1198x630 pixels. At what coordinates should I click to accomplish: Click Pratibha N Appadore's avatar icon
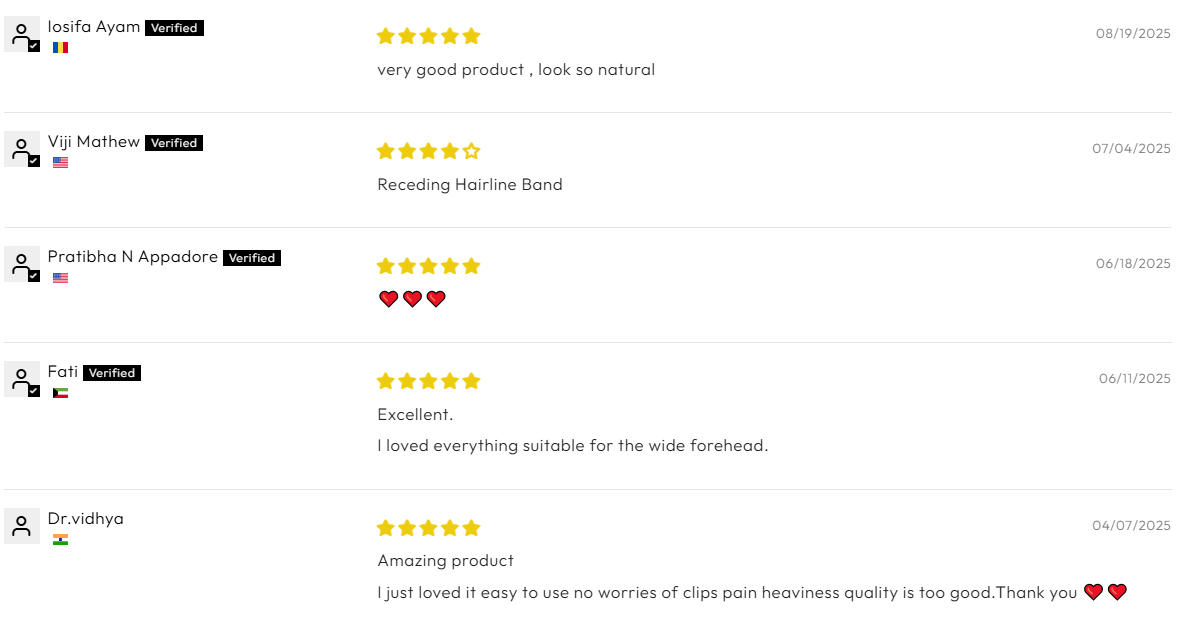pos(22,265)
